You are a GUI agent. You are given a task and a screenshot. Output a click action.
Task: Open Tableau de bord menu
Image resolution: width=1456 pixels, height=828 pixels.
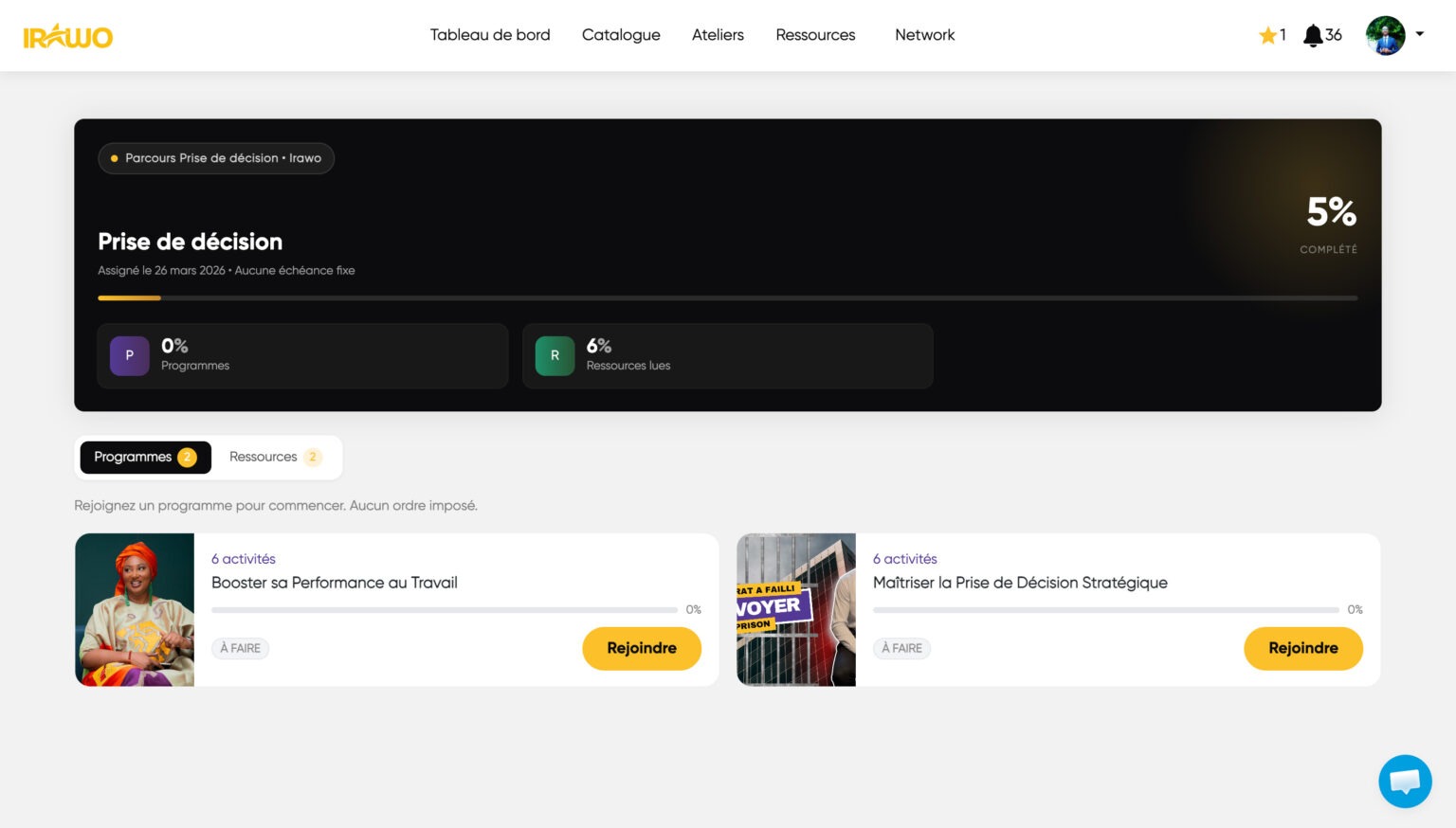[x=490, y=35]
